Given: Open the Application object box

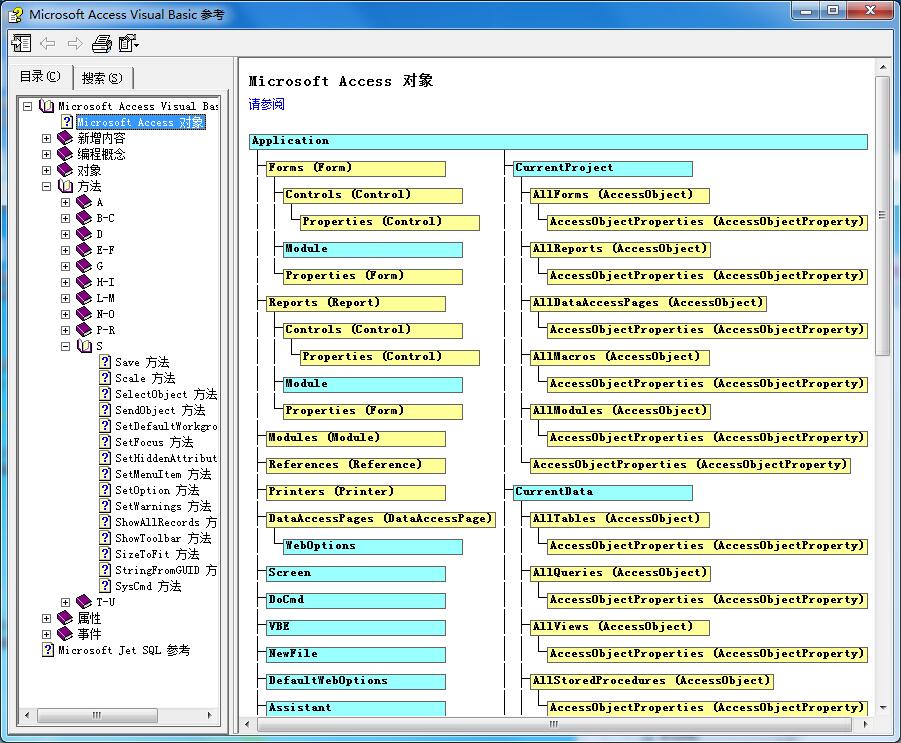Looking at the screenshot, I should click(558, 141).
